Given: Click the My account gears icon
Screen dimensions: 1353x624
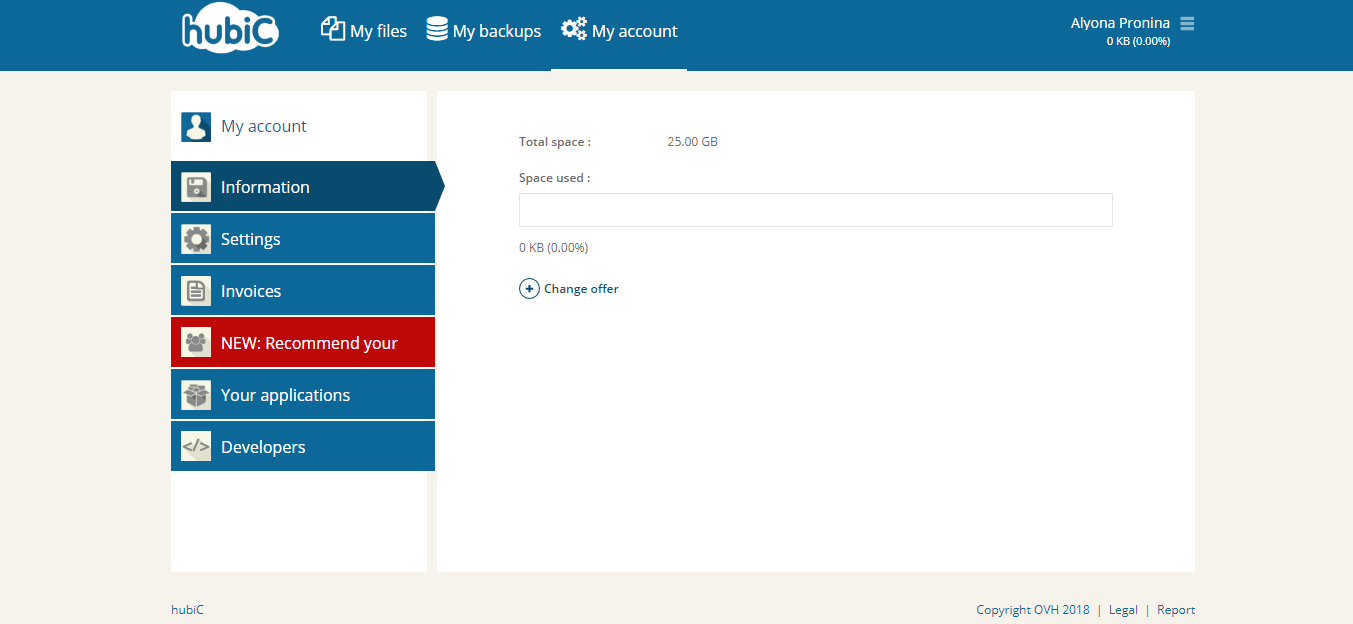Looking at the screenshot, I should pyautogui.click(x=574, y=29).
